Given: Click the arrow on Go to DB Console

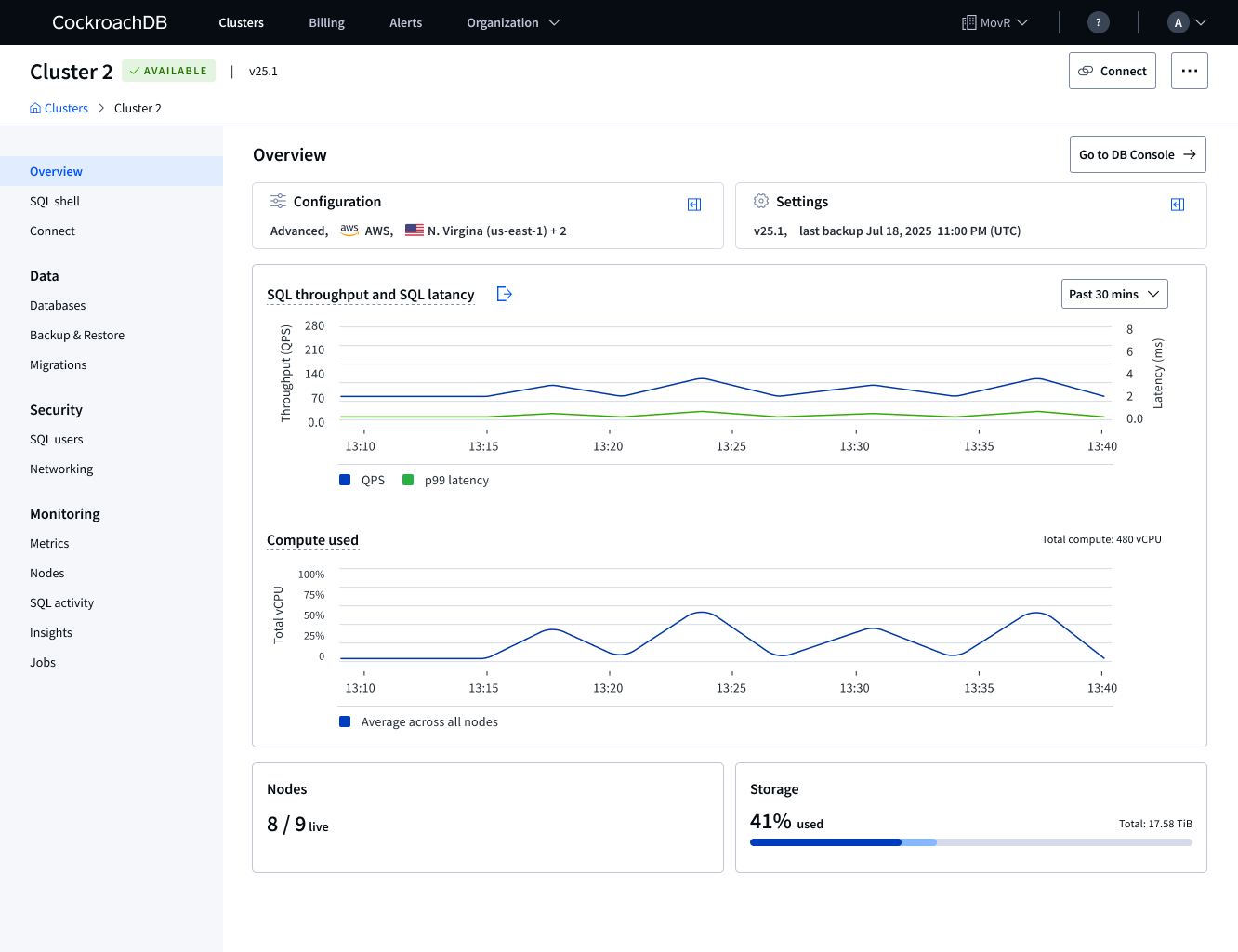Looking at the screenshot, I should tap(1189, 154).
